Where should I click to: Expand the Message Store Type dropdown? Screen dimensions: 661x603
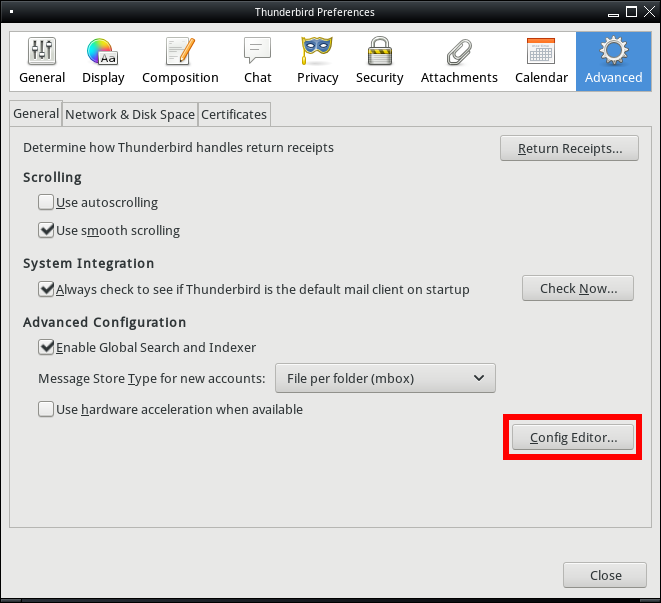pyautogui.click(x=385, y=378)
